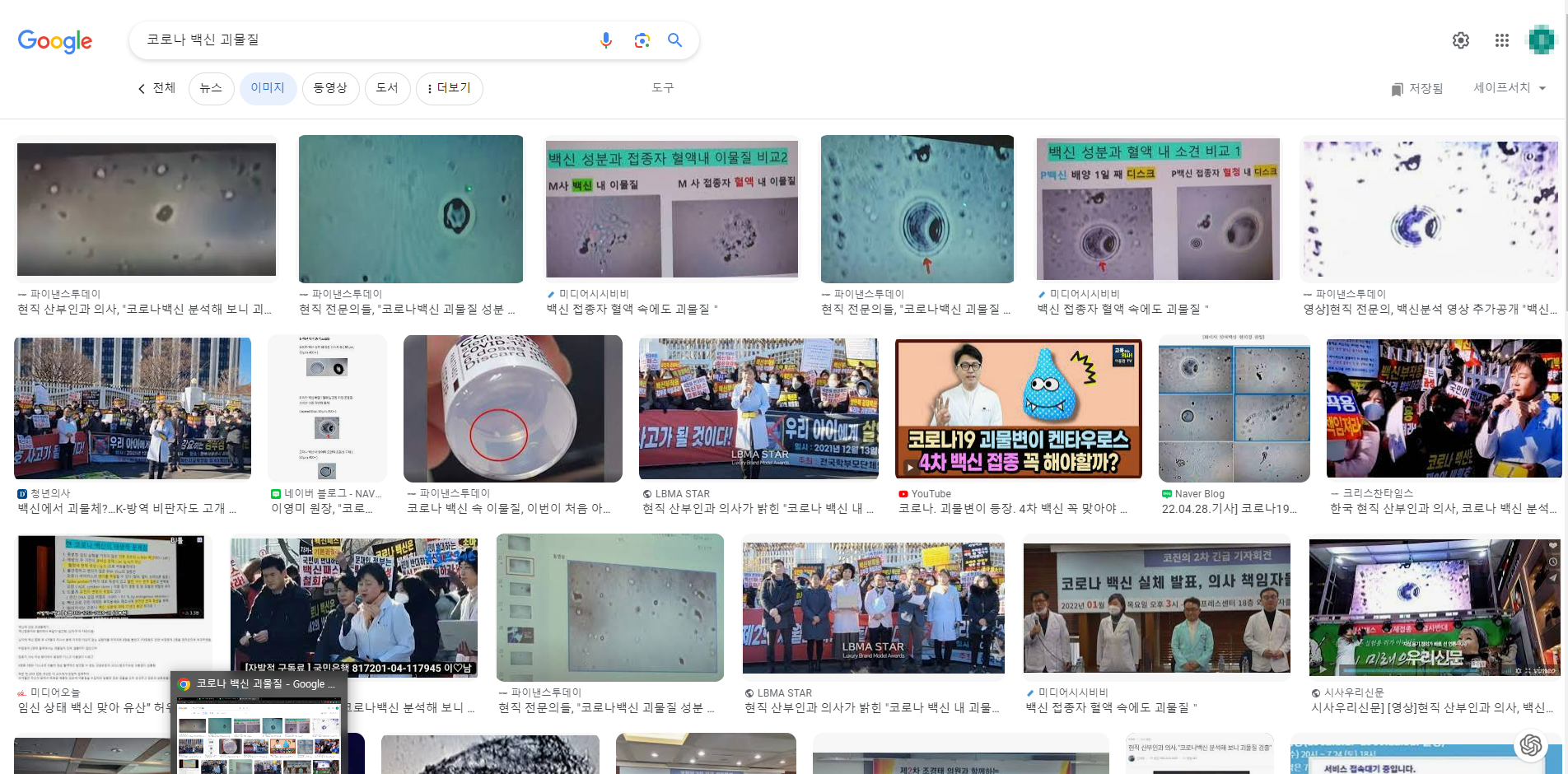Image resolution: width=1568 pixels, height=774 pixels.
Task: Open the 백신 성분과 혈액 내 소견 비교 1 image
Action: coord(1158,209)
